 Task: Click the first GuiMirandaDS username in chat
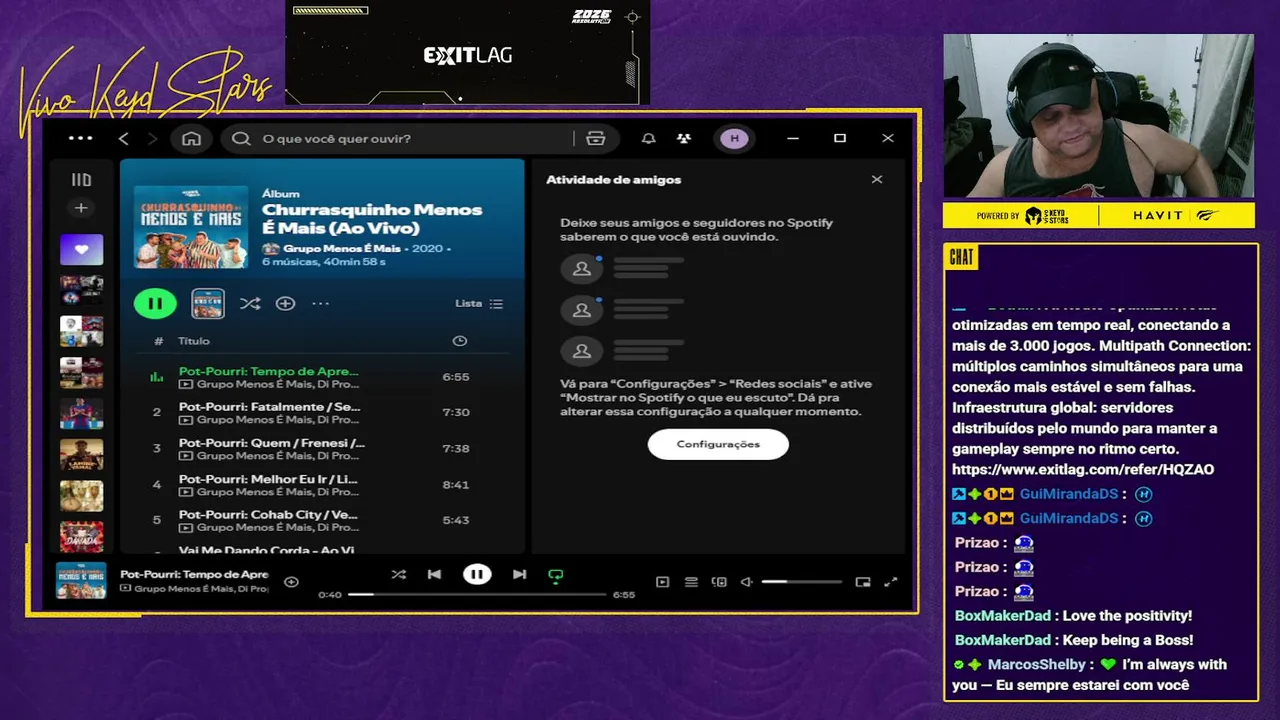click(x=1068, y=494)
